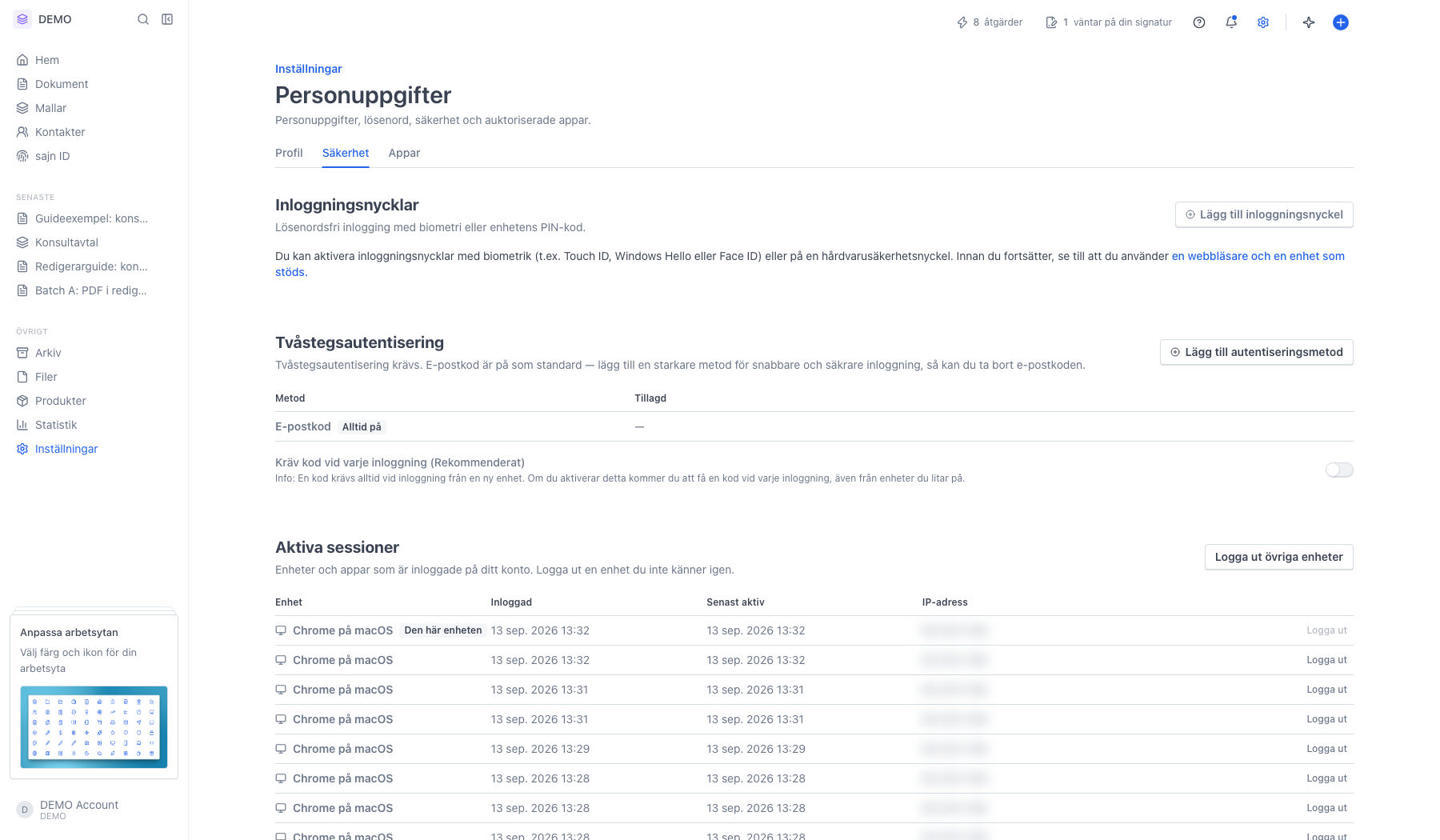Open 1 väntar på din signatur
Screen dimensions: 1440x840
tap(1109, 22)
